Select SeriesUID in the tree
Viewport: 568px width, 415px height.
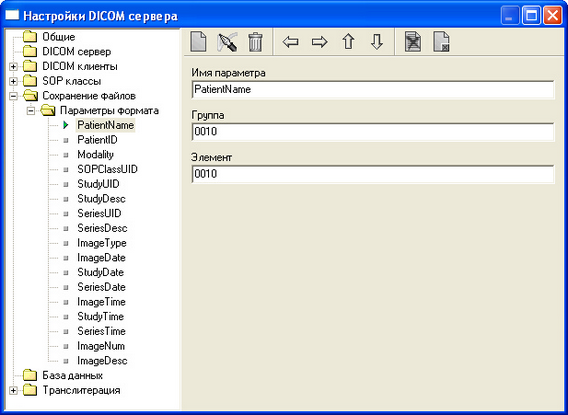99,213
